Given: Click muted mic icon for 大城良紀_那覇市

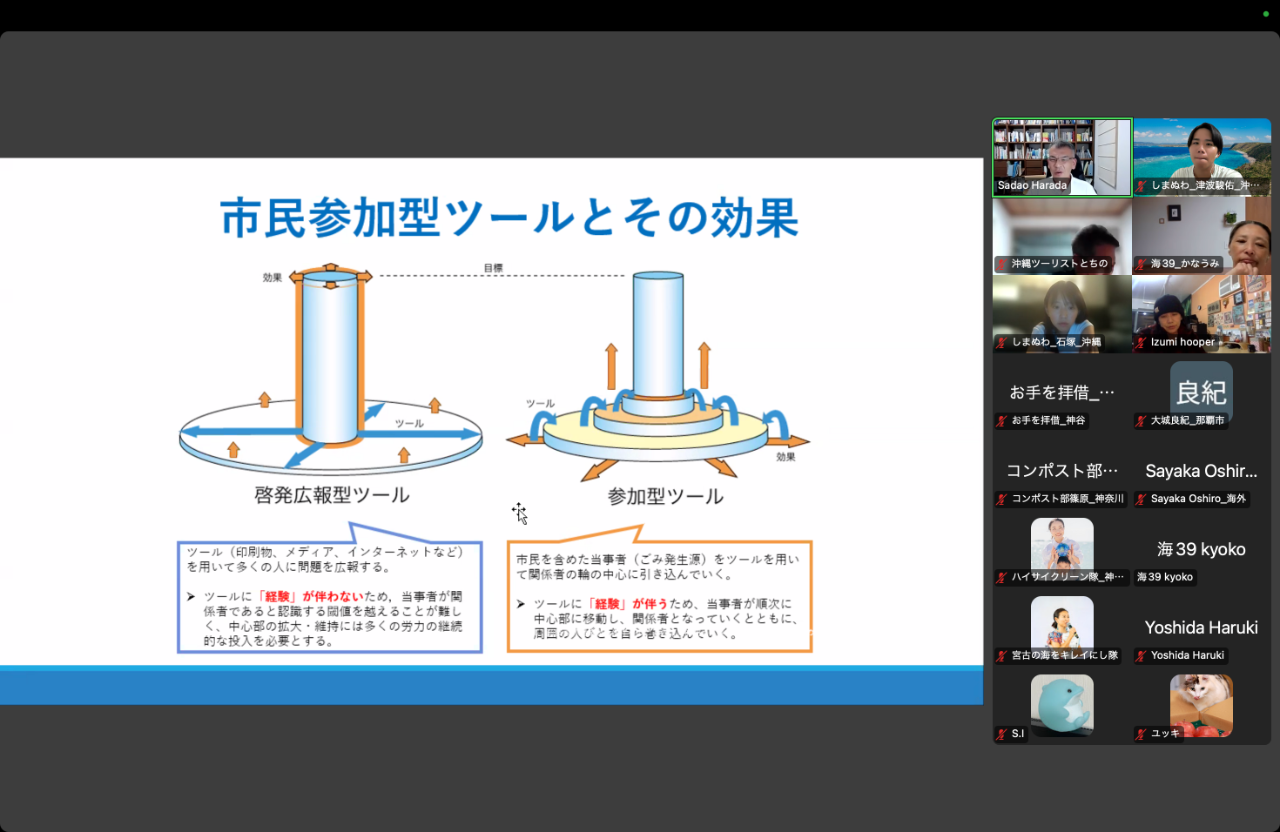Looking at the screenshot, I should (1142, 421).
